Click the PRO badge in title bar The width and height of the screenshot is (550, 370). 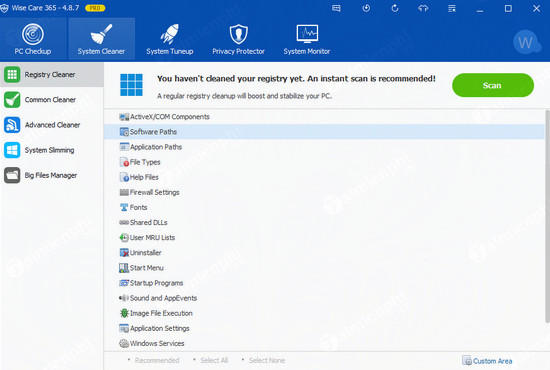click(95, 8)
